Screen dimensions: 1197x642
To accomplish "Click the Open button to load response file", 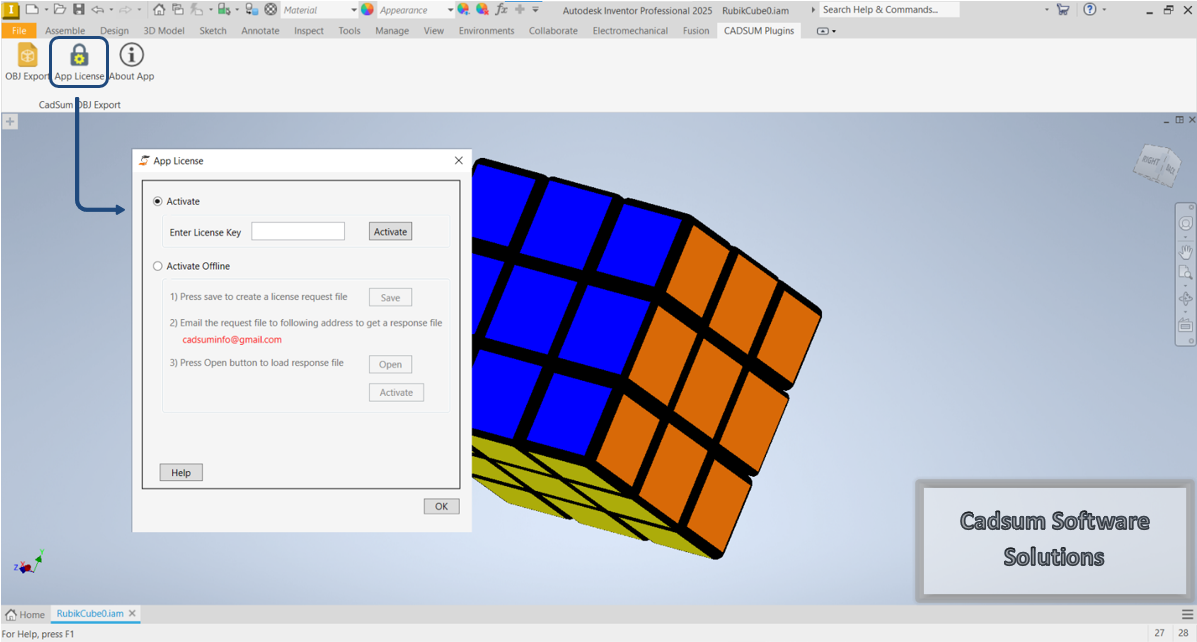I will [390, 365].
